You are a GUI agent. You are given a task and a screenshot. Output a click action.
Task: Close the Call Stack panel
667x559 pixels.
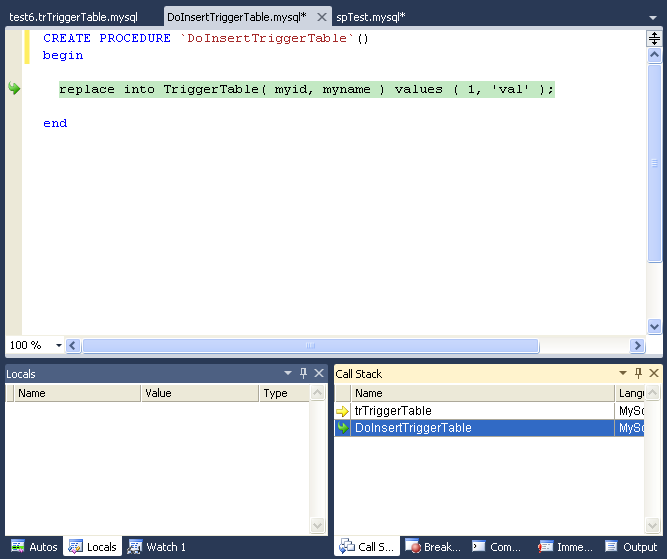tap(654, 374)
